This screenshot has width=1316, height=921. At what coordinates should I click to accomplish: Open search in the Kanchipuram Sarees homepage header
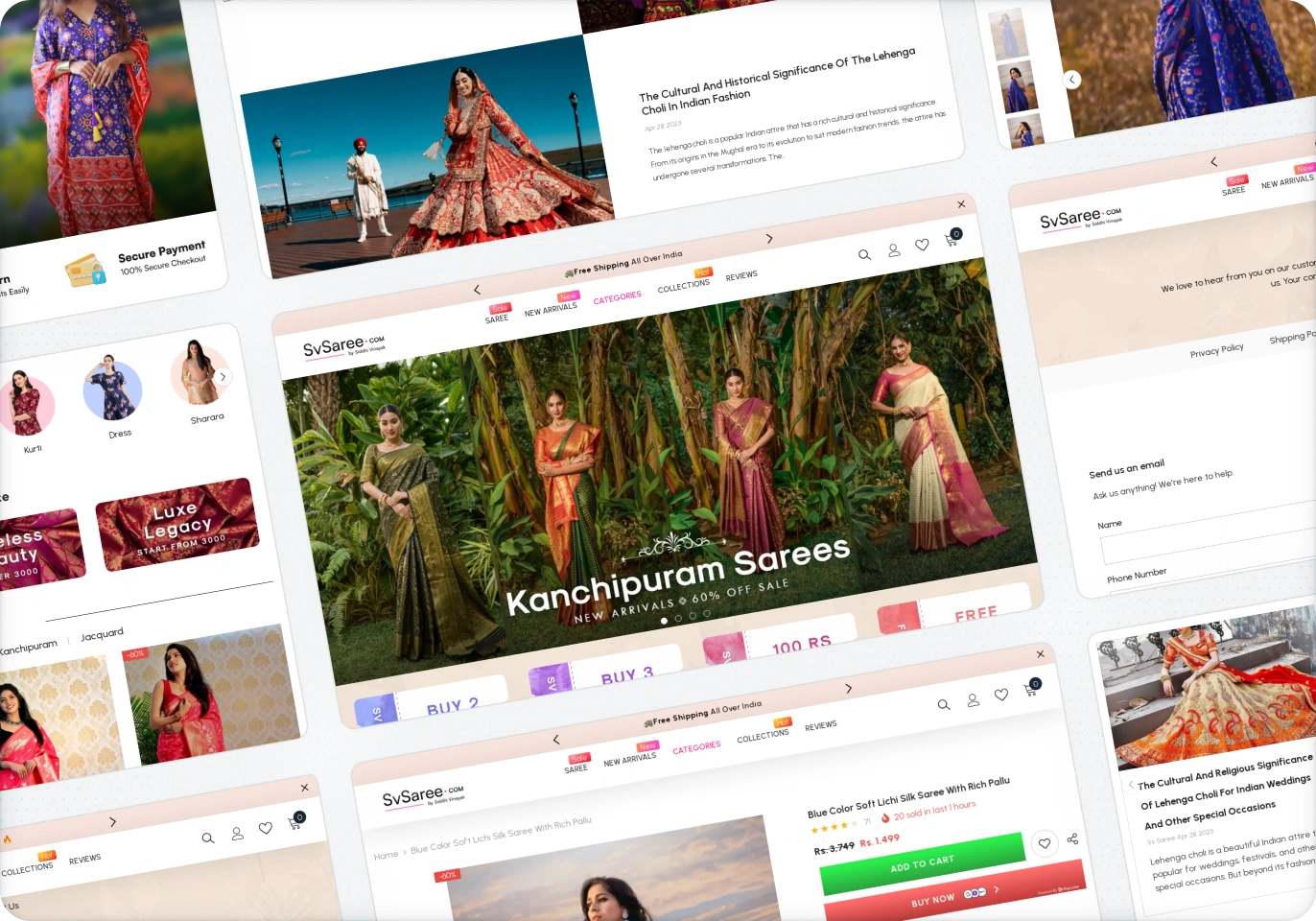click(x=864, y=254)
